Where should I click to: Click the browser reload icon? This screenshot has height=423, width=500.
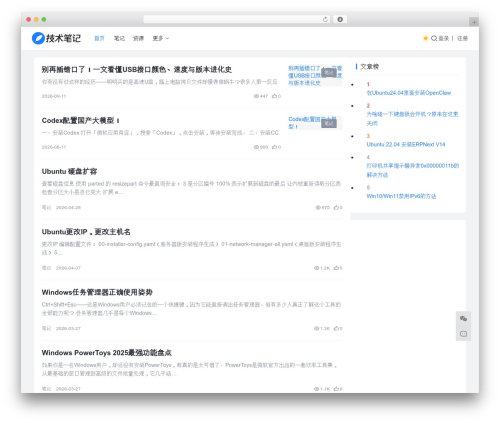pyautogui.click(x=325, y=19)
